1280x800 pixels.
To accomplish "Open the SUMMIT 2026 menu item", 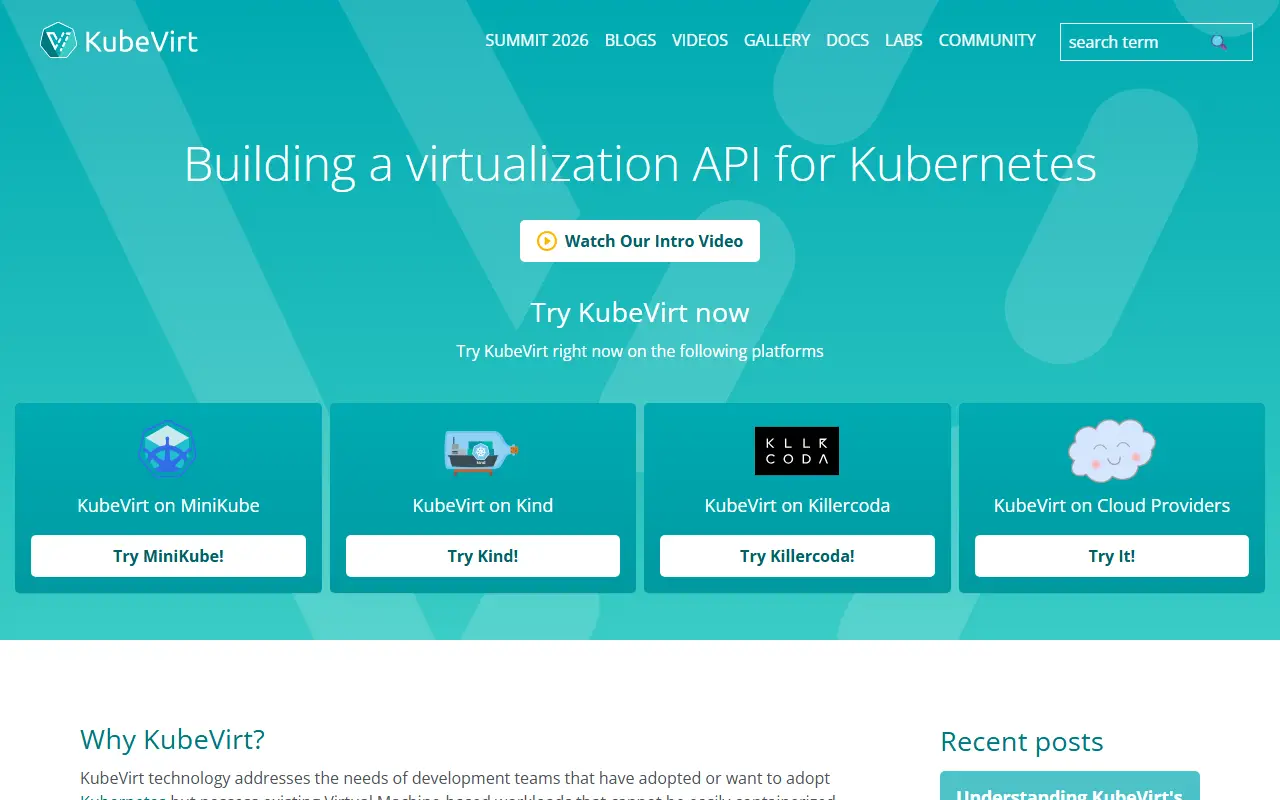I will (537, 40).
